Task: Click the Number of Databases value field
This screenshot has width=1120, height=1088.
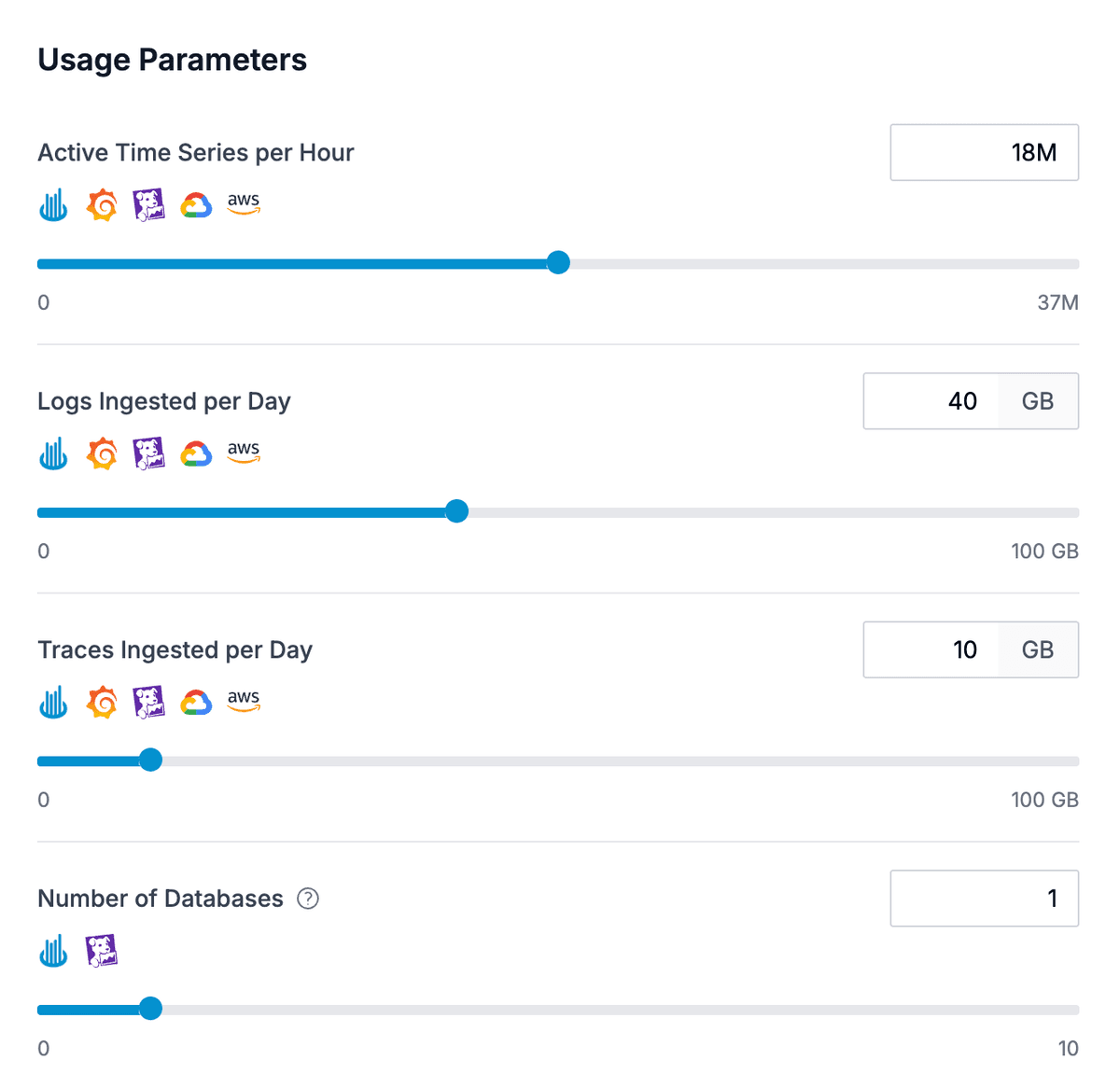Action: pyautogui.click(x=984, y=898)
